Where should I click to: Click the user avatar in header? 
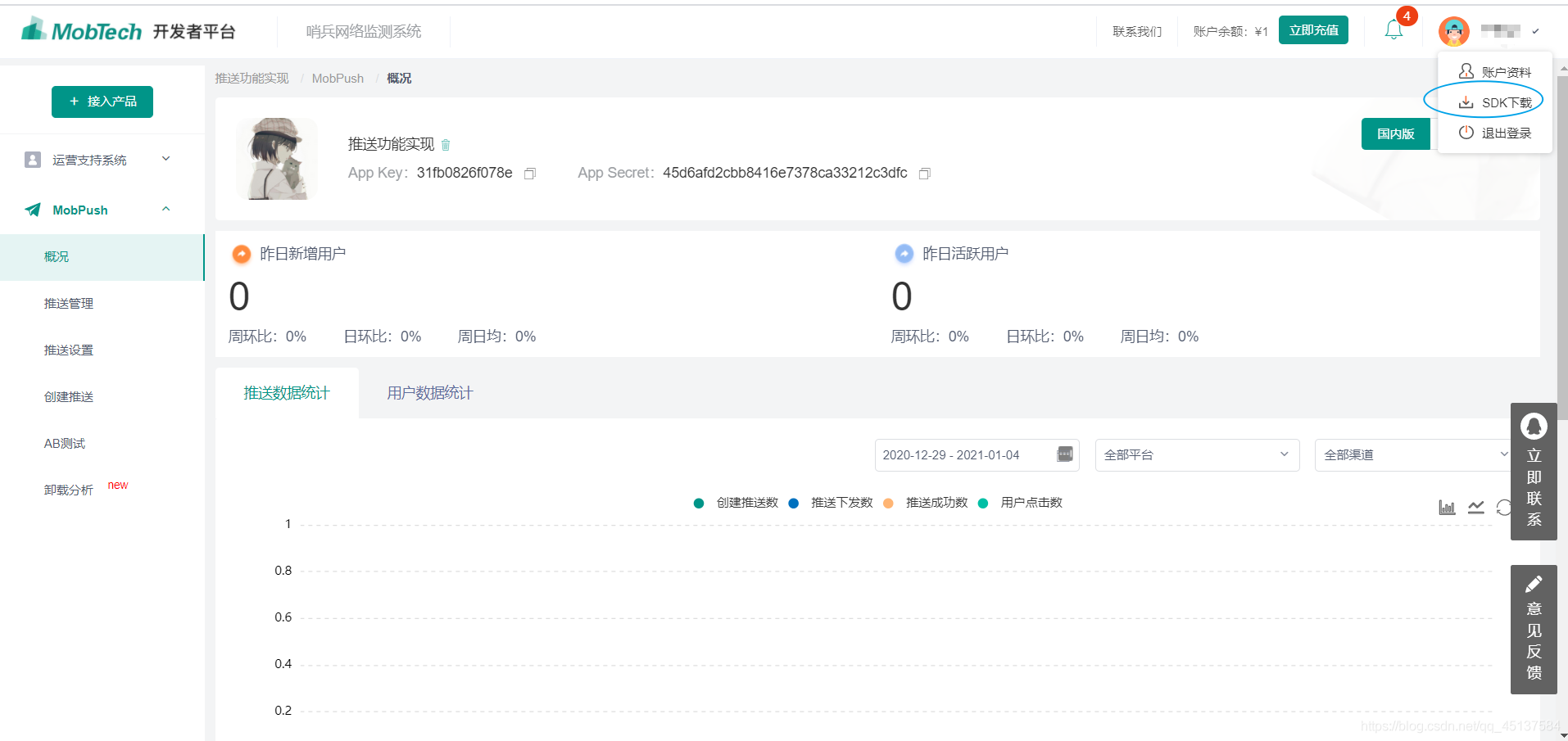pyautogui.click(x=1453, y=31)
